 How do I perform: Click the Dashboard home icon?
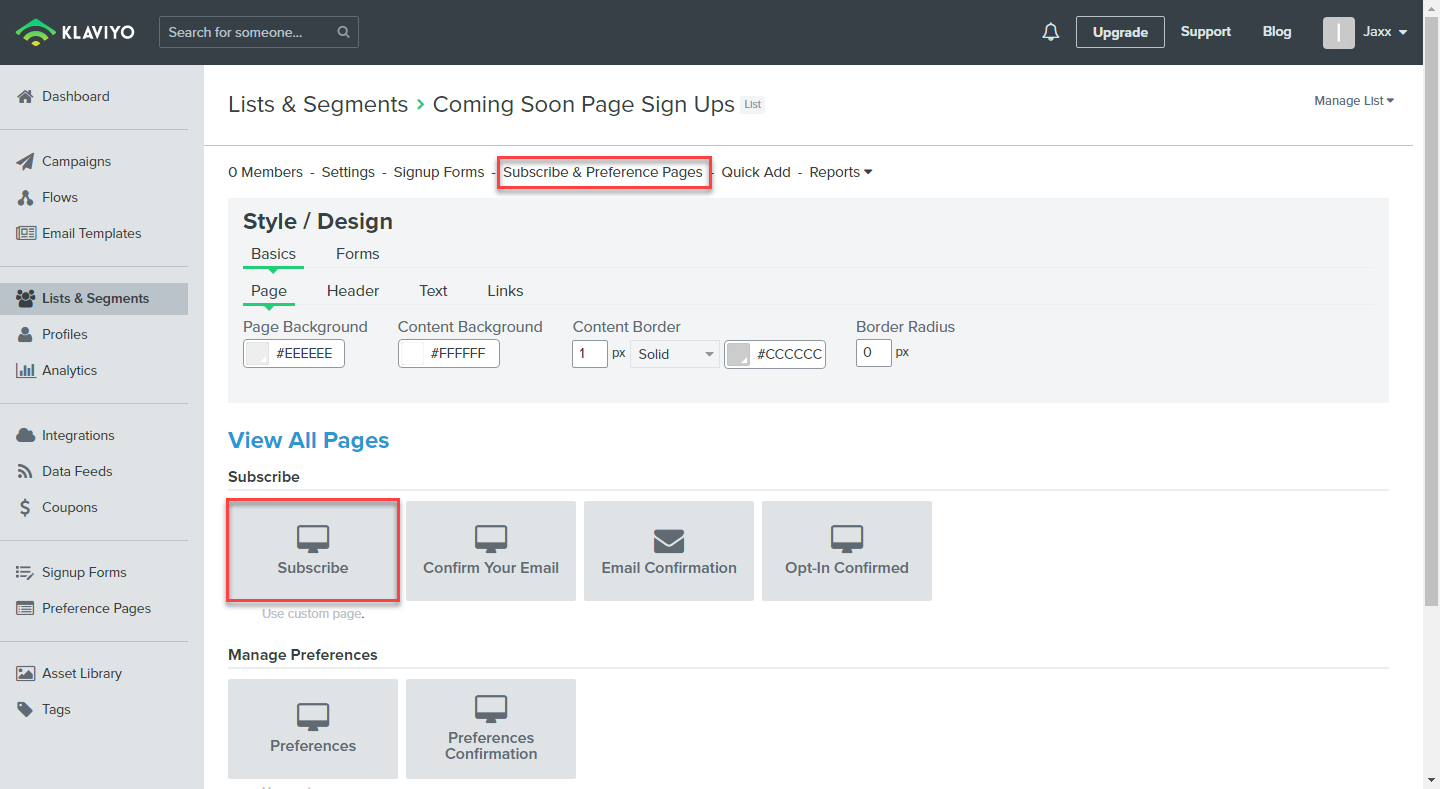(26, 96)
